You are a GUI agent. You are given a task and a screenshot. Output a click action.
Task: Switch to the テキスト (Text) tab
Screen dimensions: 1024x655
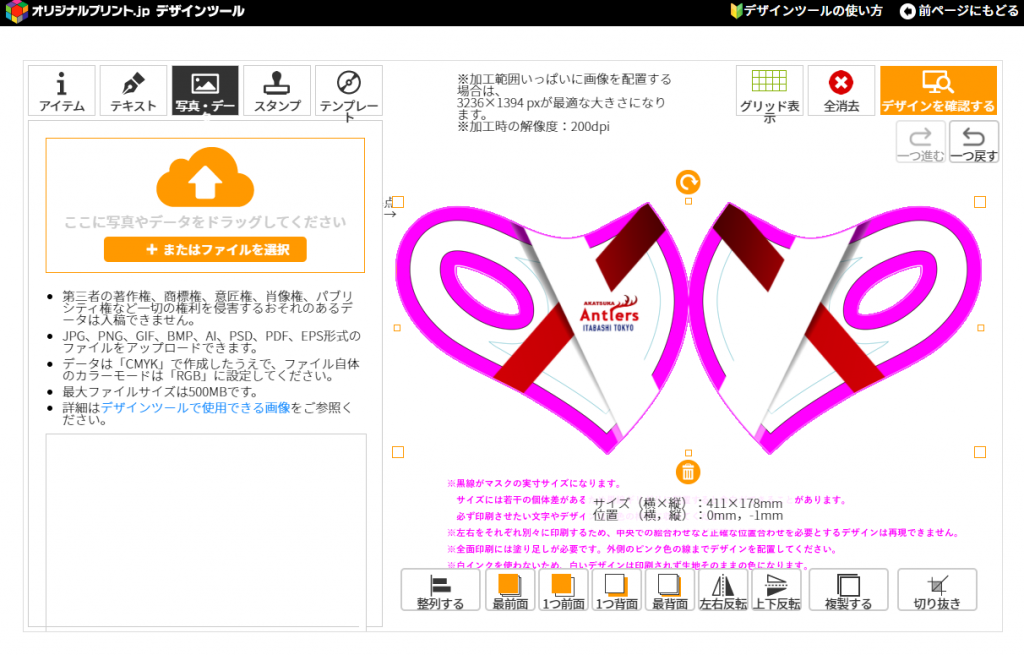point(133,90)
